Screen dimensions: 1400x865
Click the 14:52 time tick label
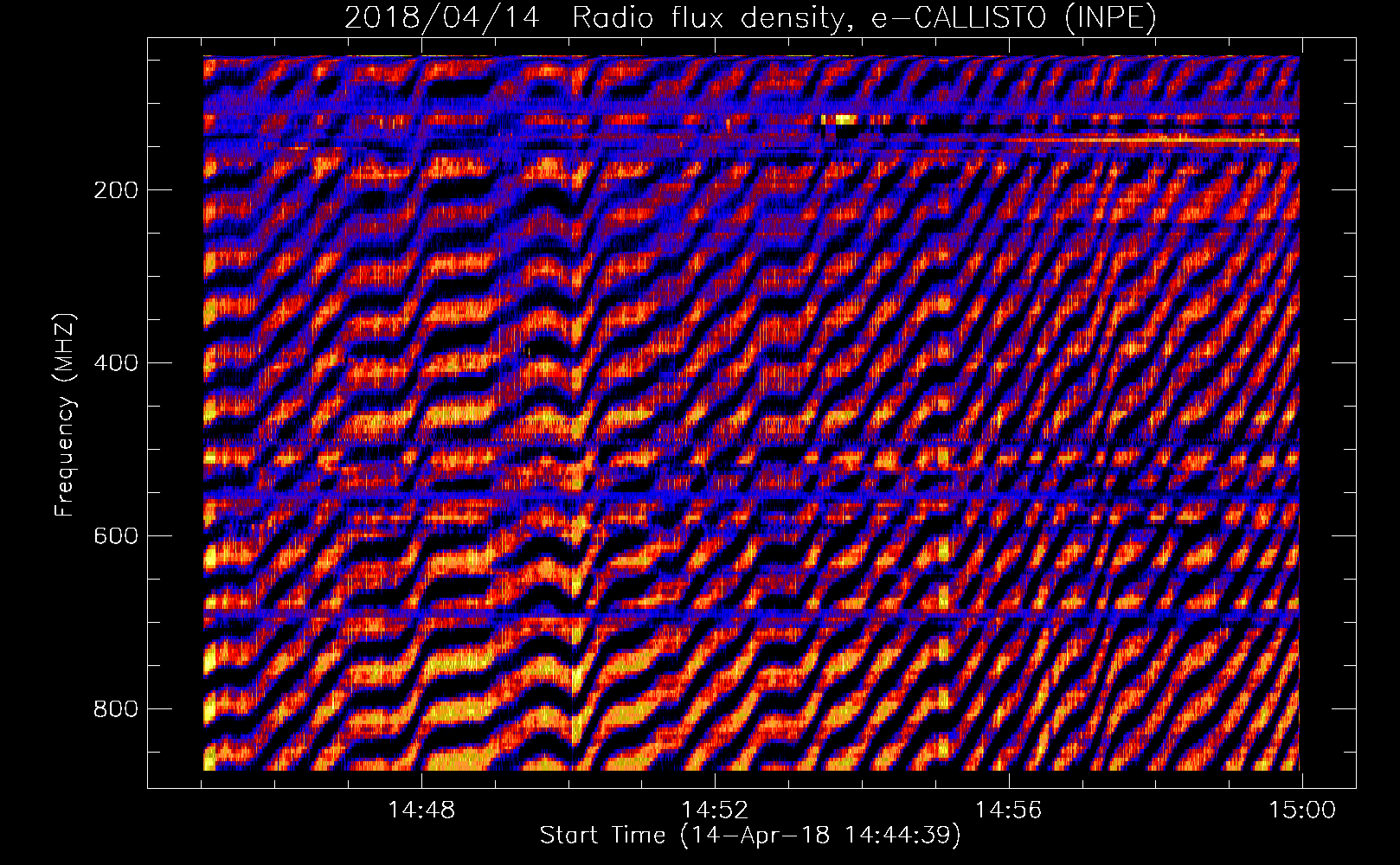coord(715,811)
